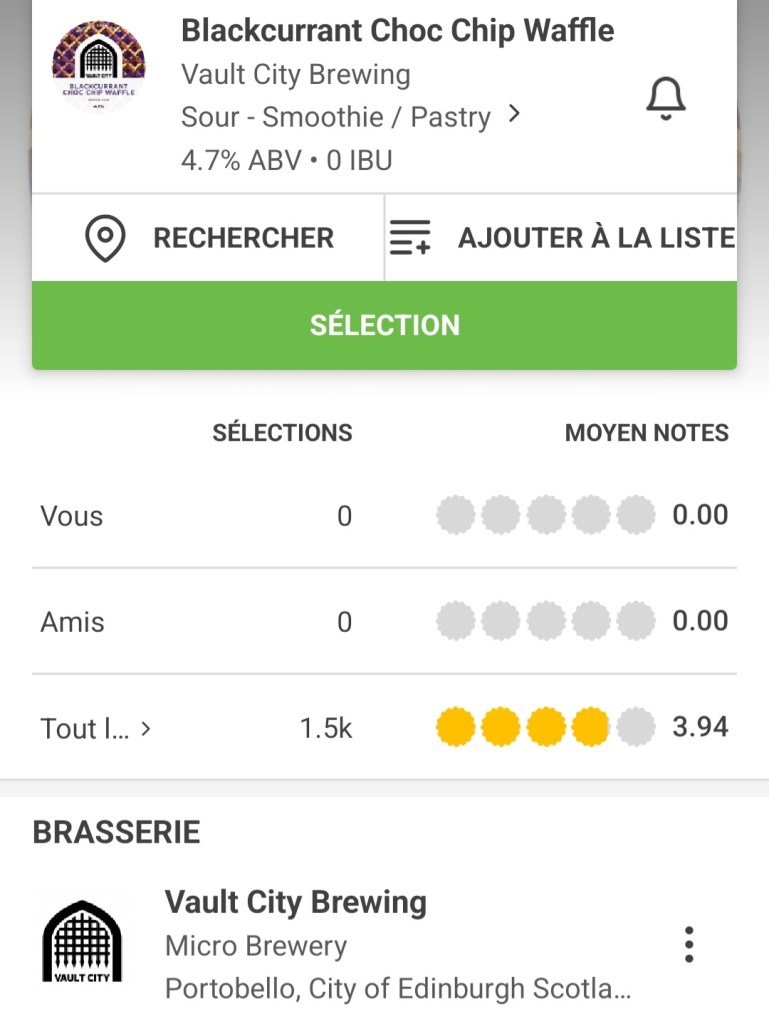The height and width of the screenshot is (1024, 769).
Task: Tap the Blackcurrant Choc Chip Waffle title
Action: [x=397, y=30]
